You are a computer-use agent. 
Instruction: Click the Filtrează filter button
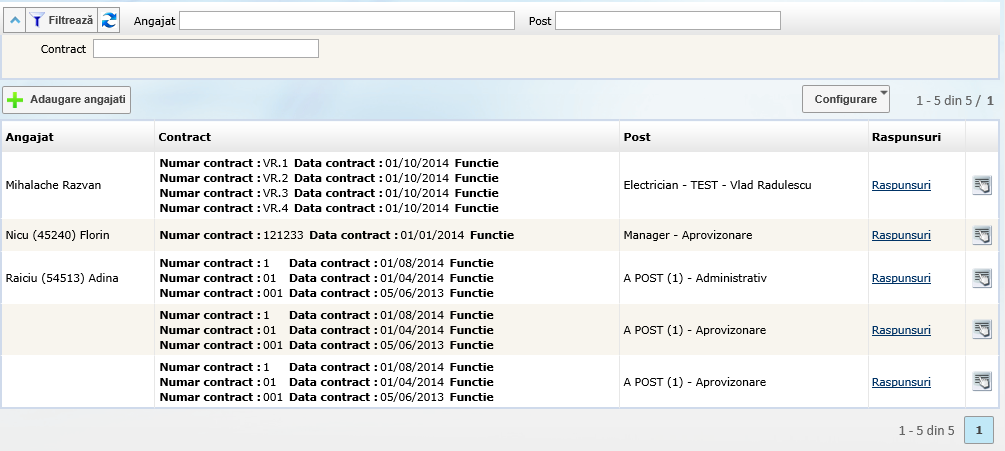61,20
